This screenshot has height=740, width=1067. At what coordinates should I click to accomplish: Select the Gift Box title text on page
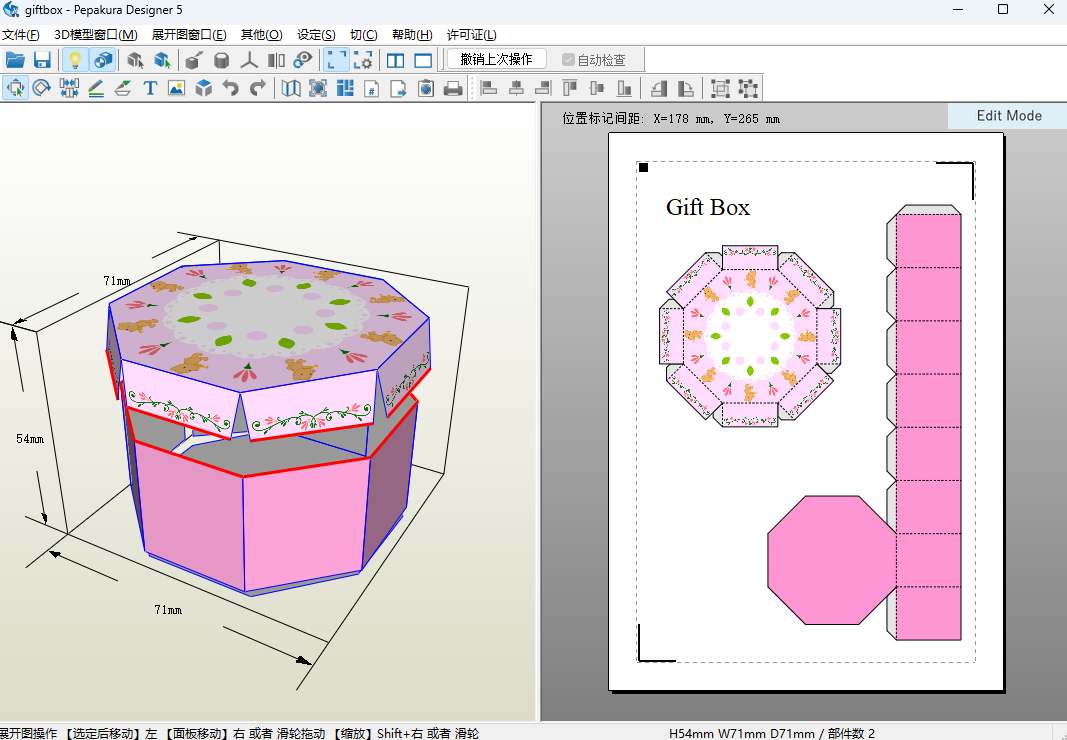[x=708, y=207]
